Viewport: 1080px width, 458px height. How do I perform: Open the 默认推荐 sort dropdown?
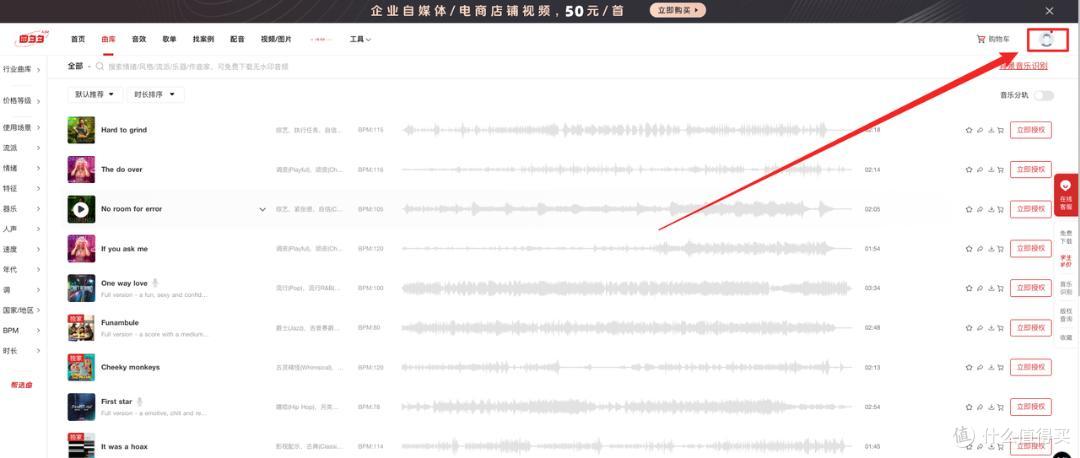click(x=95, y=94)
